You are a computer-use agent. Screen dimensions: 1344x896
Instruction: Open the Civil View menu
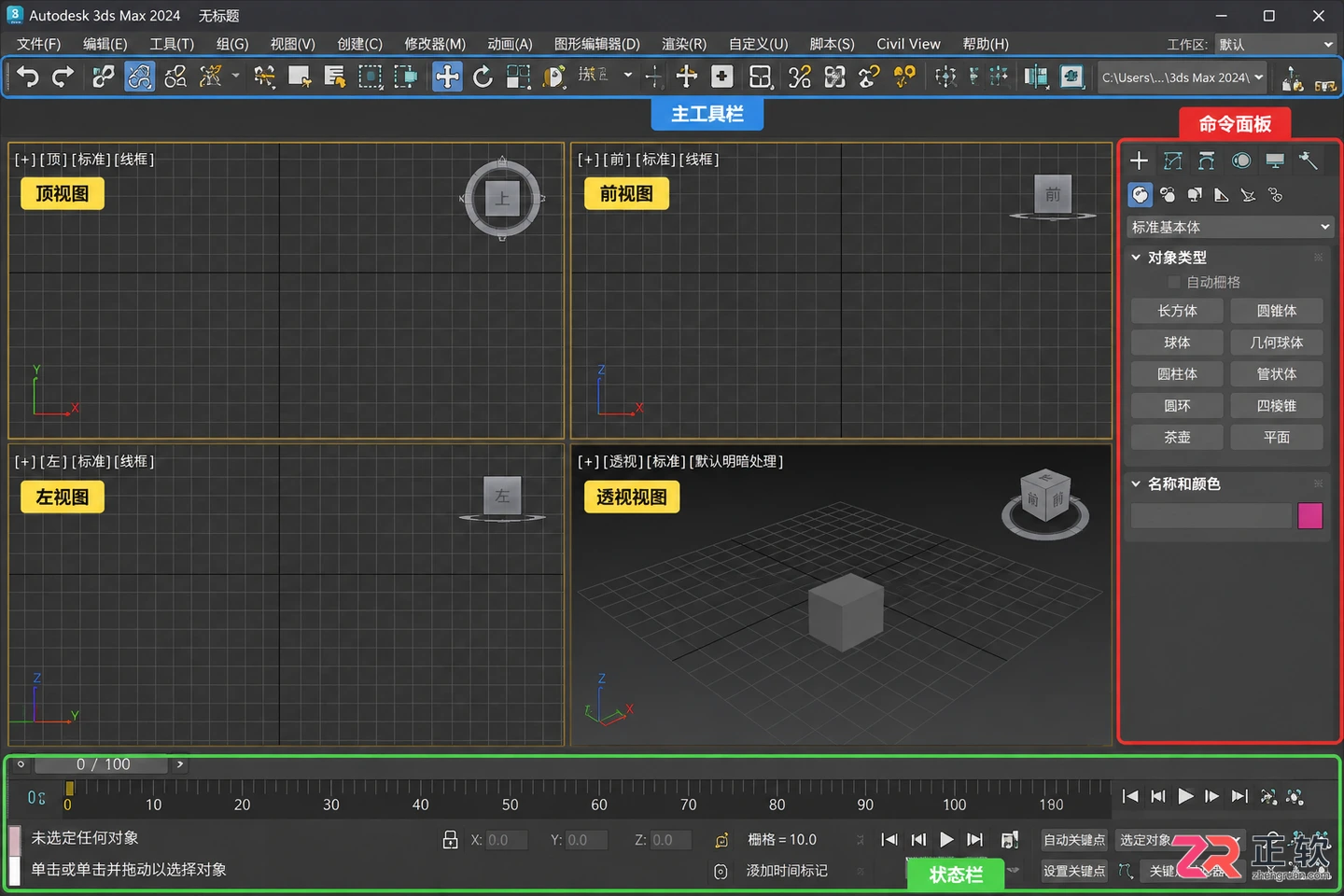coord(908,44)
